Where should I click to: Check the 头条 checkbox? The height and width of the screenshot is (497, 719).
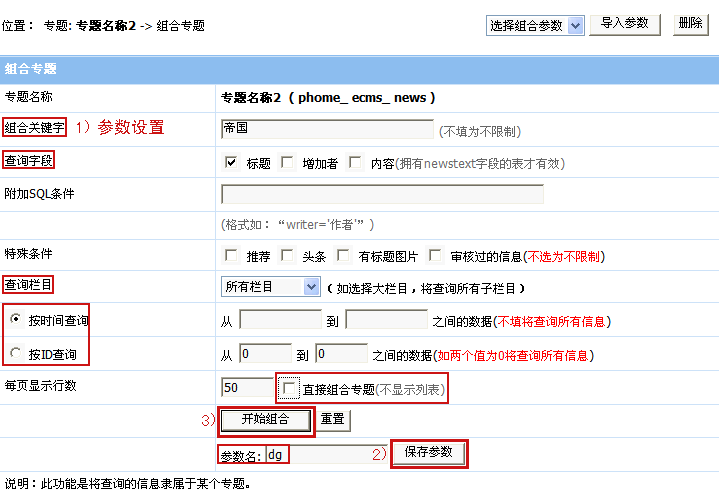click(288, 256)
